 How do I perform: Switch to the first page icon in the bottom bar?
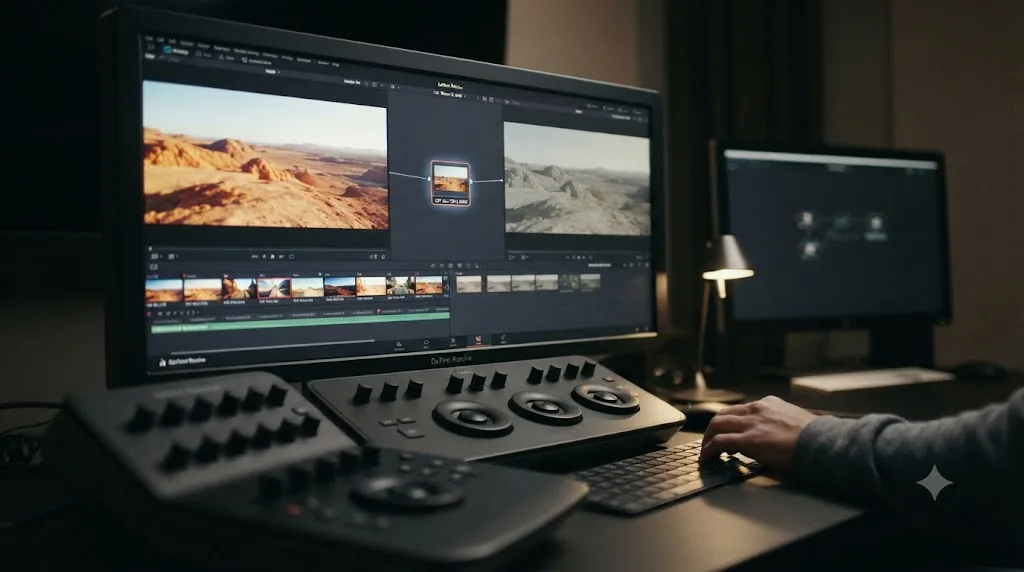pos(398,343)
